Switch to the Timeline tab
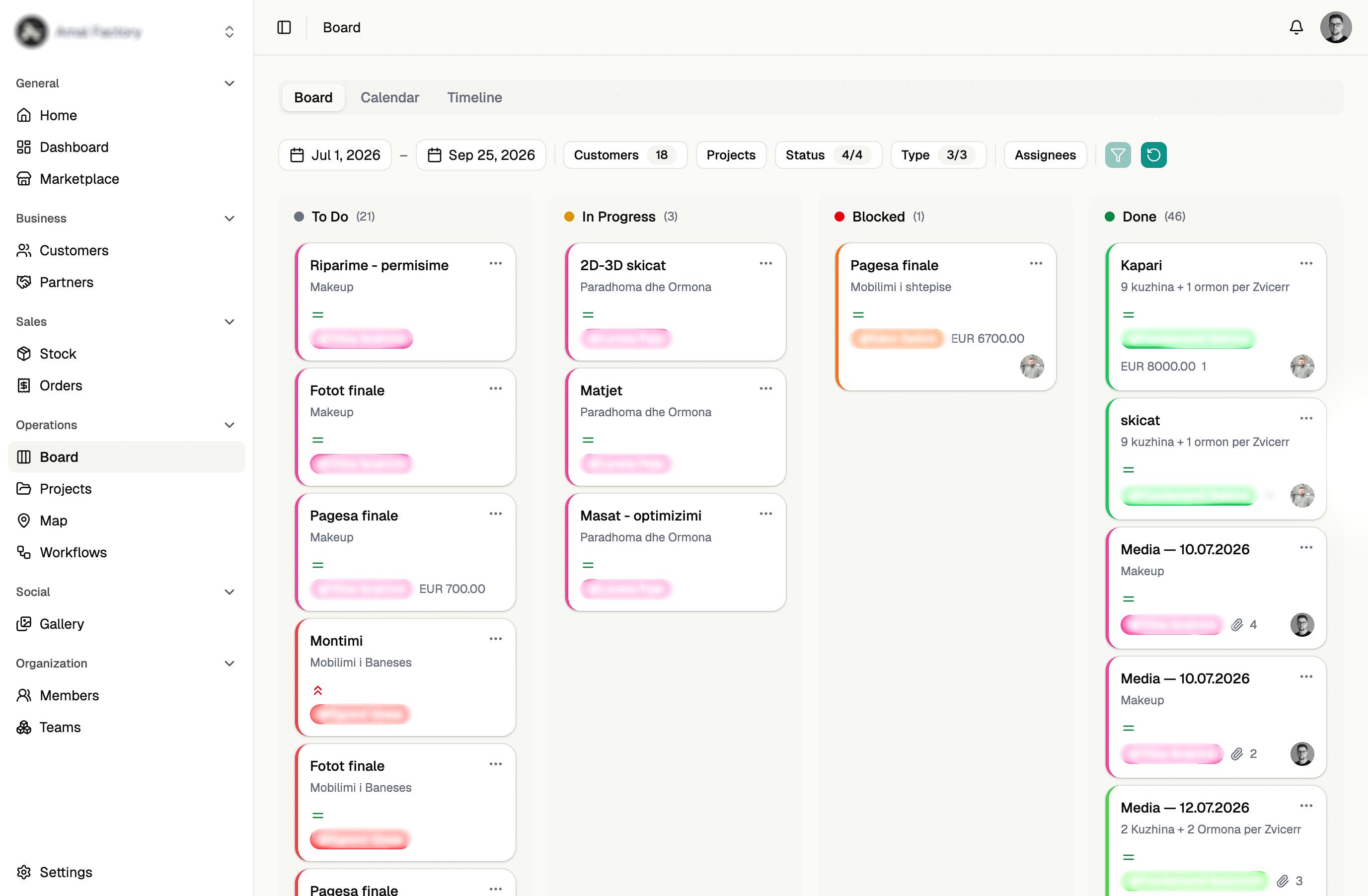The width and height of the screenshot is (1368, 896). pyautogui.click(x=474, y=97)
